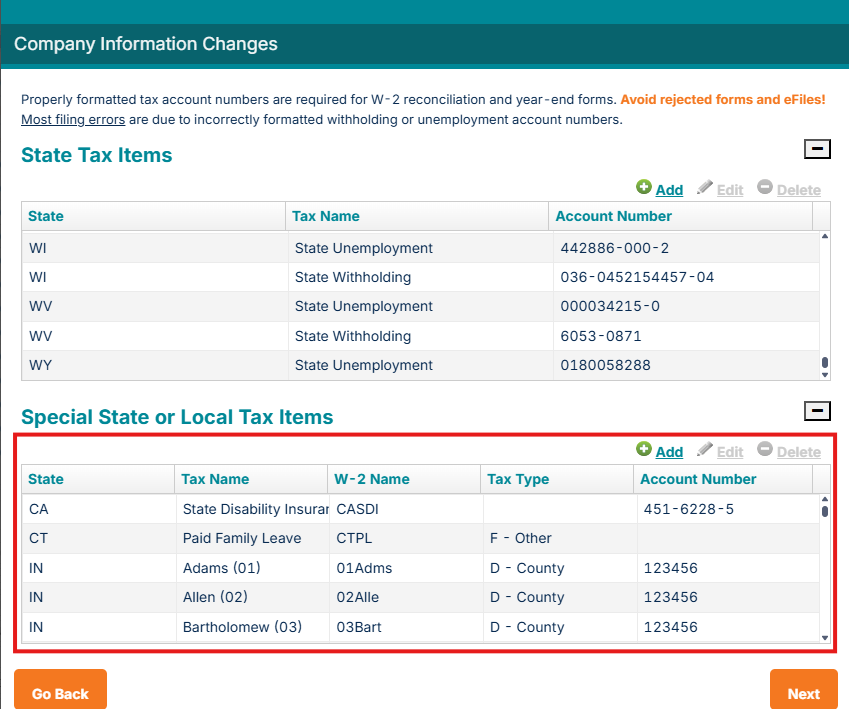
Task: Click Delete minus icon in Special Tax Items
Action: tap(765, 449)
